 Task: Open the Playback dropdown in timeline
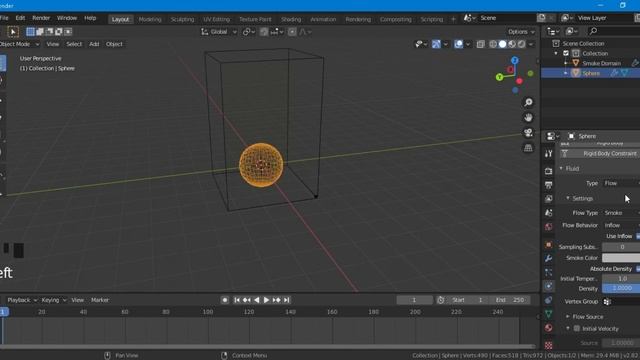22,300
